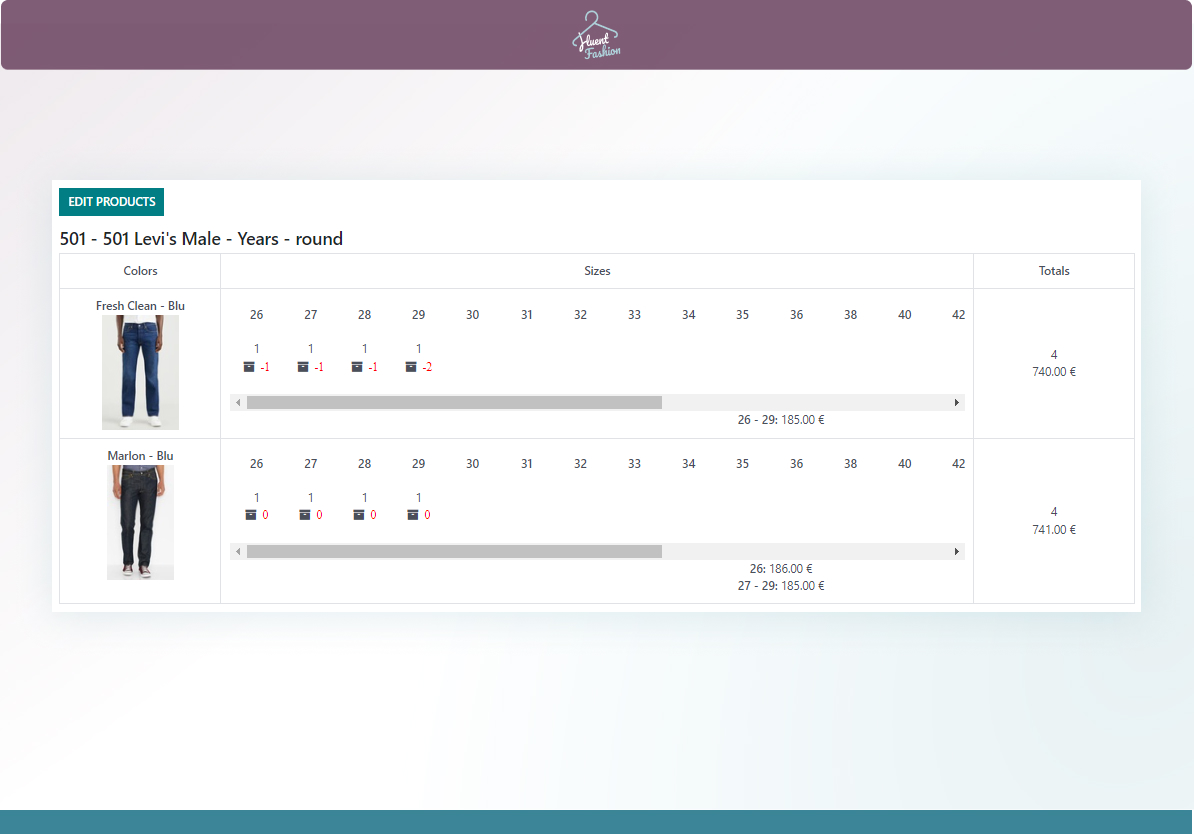Click stock box icon for Marlon size 28
Image resolution: width=1194 pixels, height=834 pixels.
point(359,515)
